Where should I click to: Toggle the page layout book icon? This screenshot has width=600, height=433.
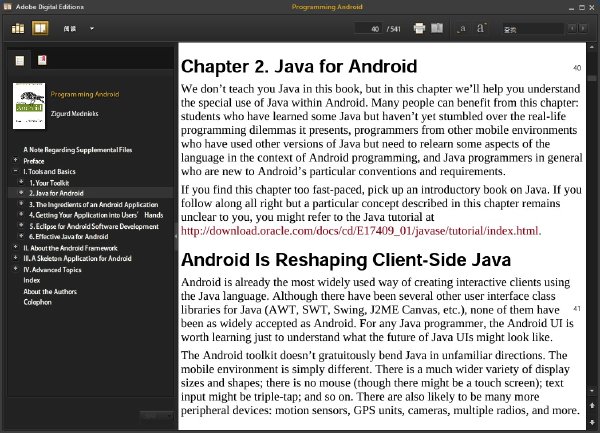(437, 28)
